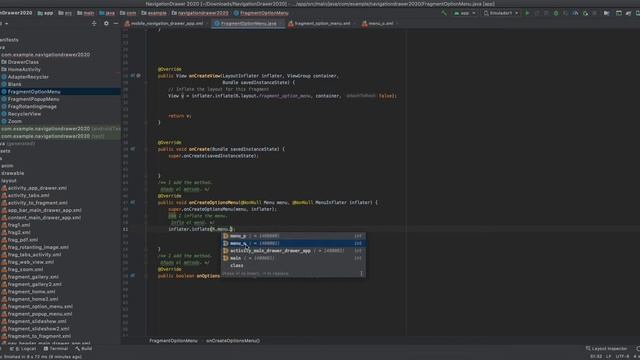Click the navigationdrawer2020 breadcrumb
Viewport: 640px width, 360px height.
pos(200,13)
